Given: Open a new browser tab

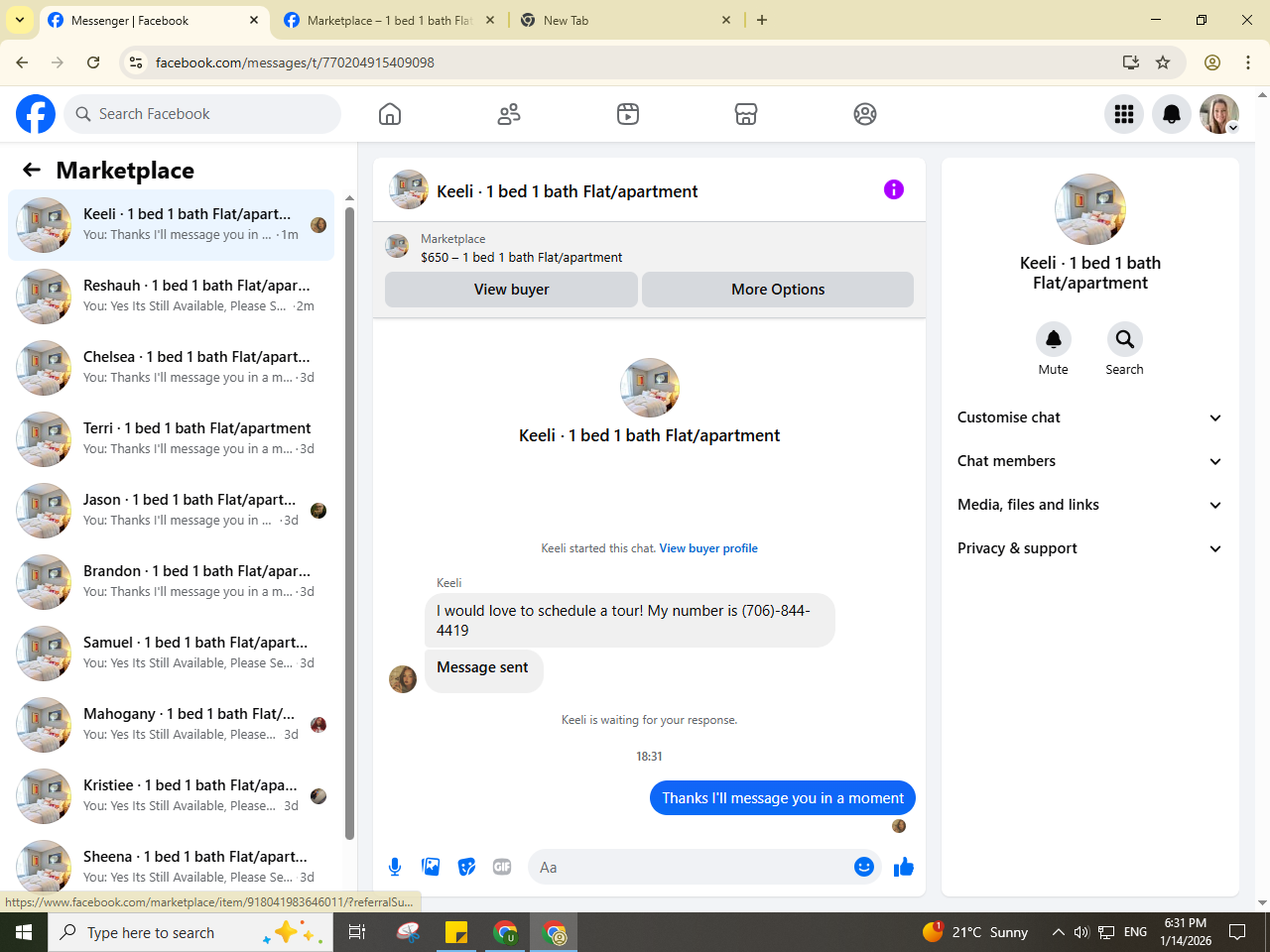Looking at the screenshot, I should click(762, 20).
